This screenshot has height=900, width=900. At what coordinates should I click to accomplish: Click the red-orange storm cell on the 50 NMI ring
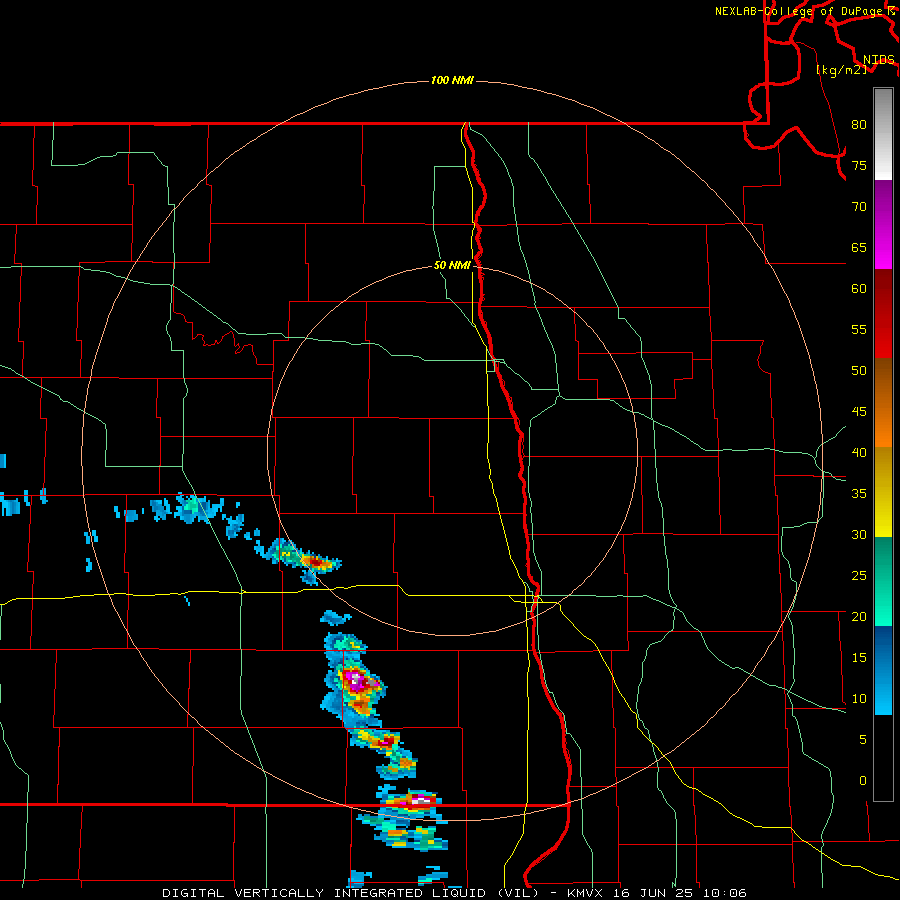pyautogui.click(x=316, y=562)
